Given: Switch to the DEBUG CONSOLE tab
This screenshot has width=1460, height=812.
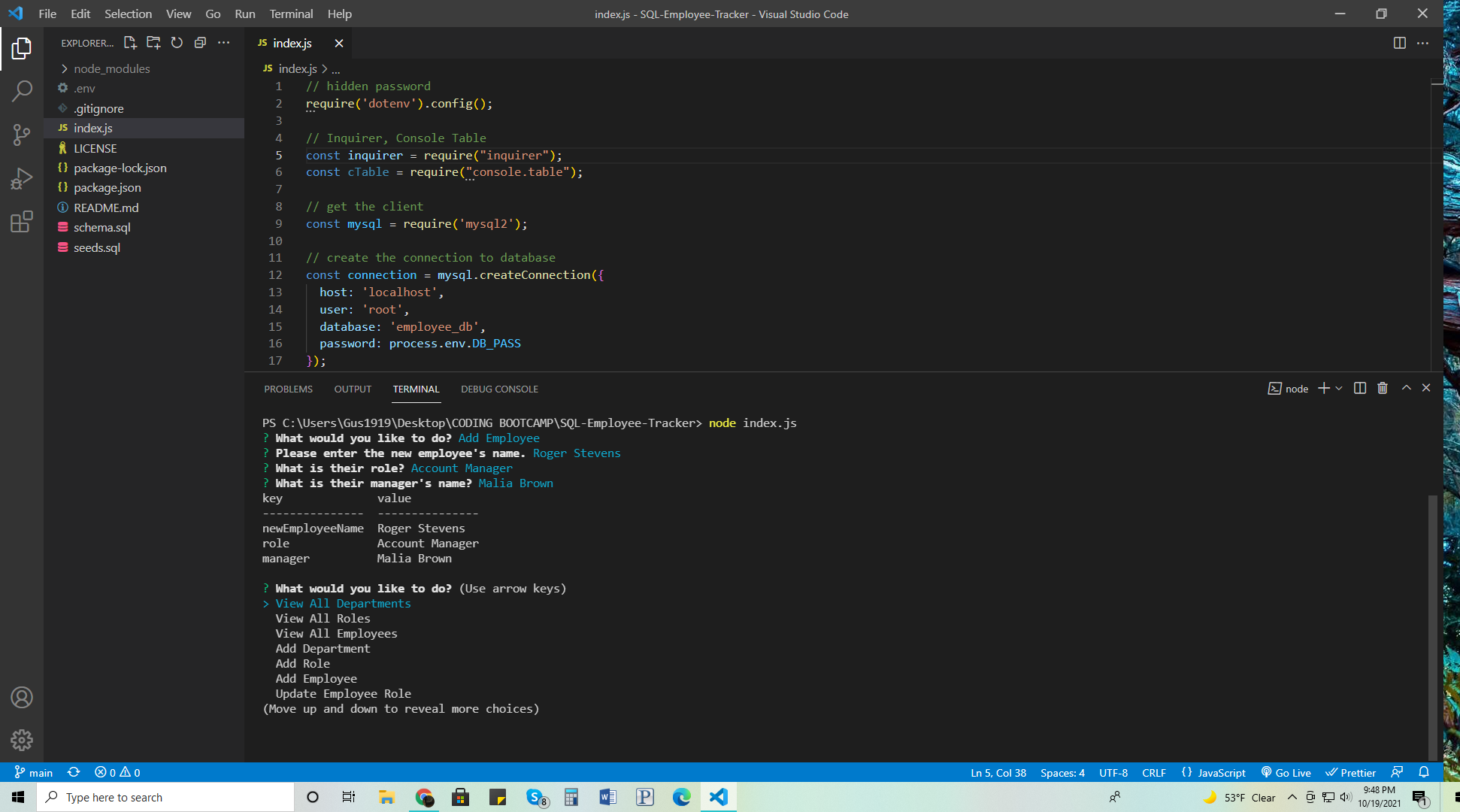Looking at the screenshot, I should coord(499,389).
